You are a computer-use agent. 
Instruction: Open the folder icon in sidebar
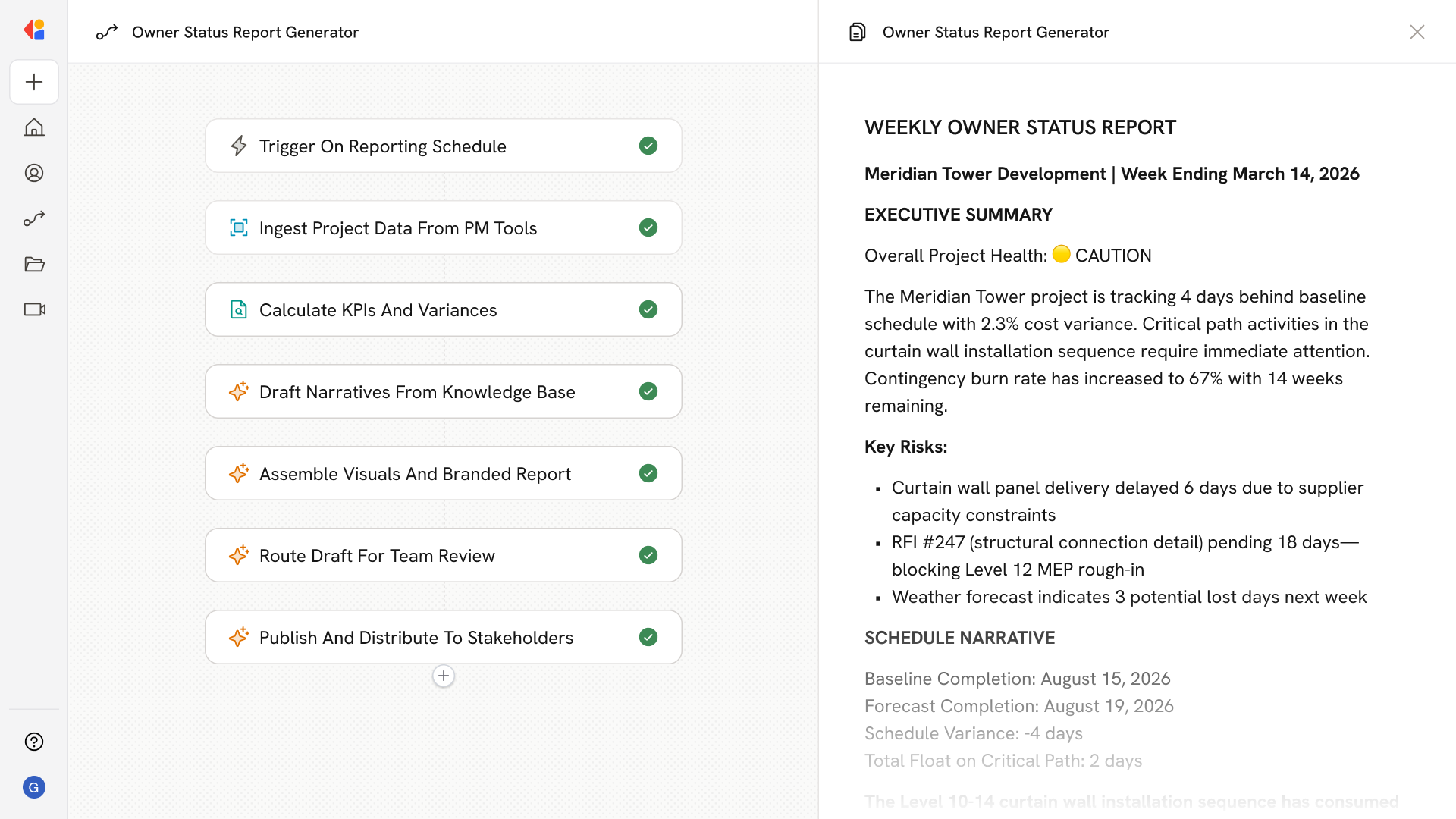coord(34,264)
